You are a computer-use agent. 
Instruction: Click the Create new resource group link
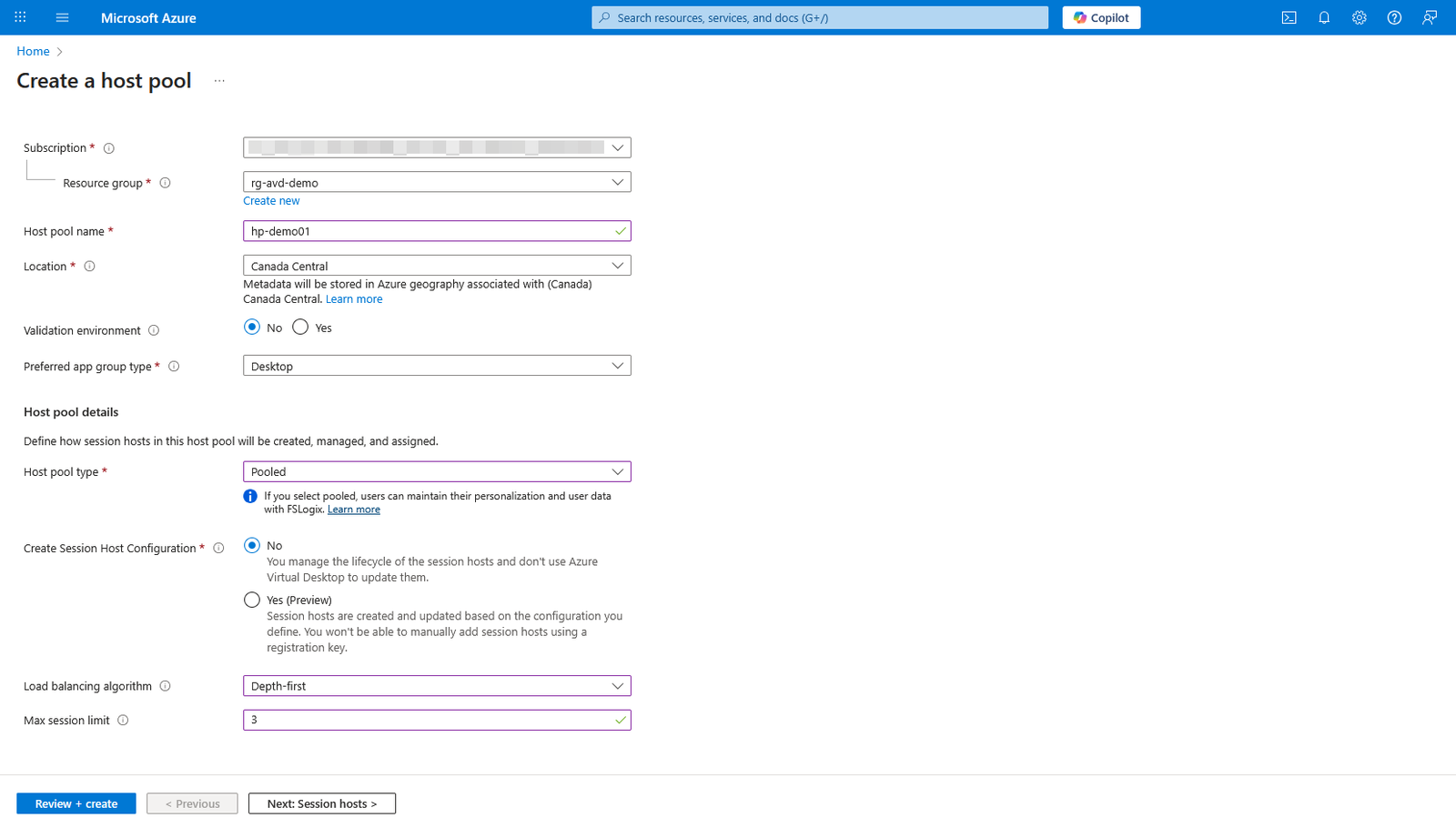[271, 201]
